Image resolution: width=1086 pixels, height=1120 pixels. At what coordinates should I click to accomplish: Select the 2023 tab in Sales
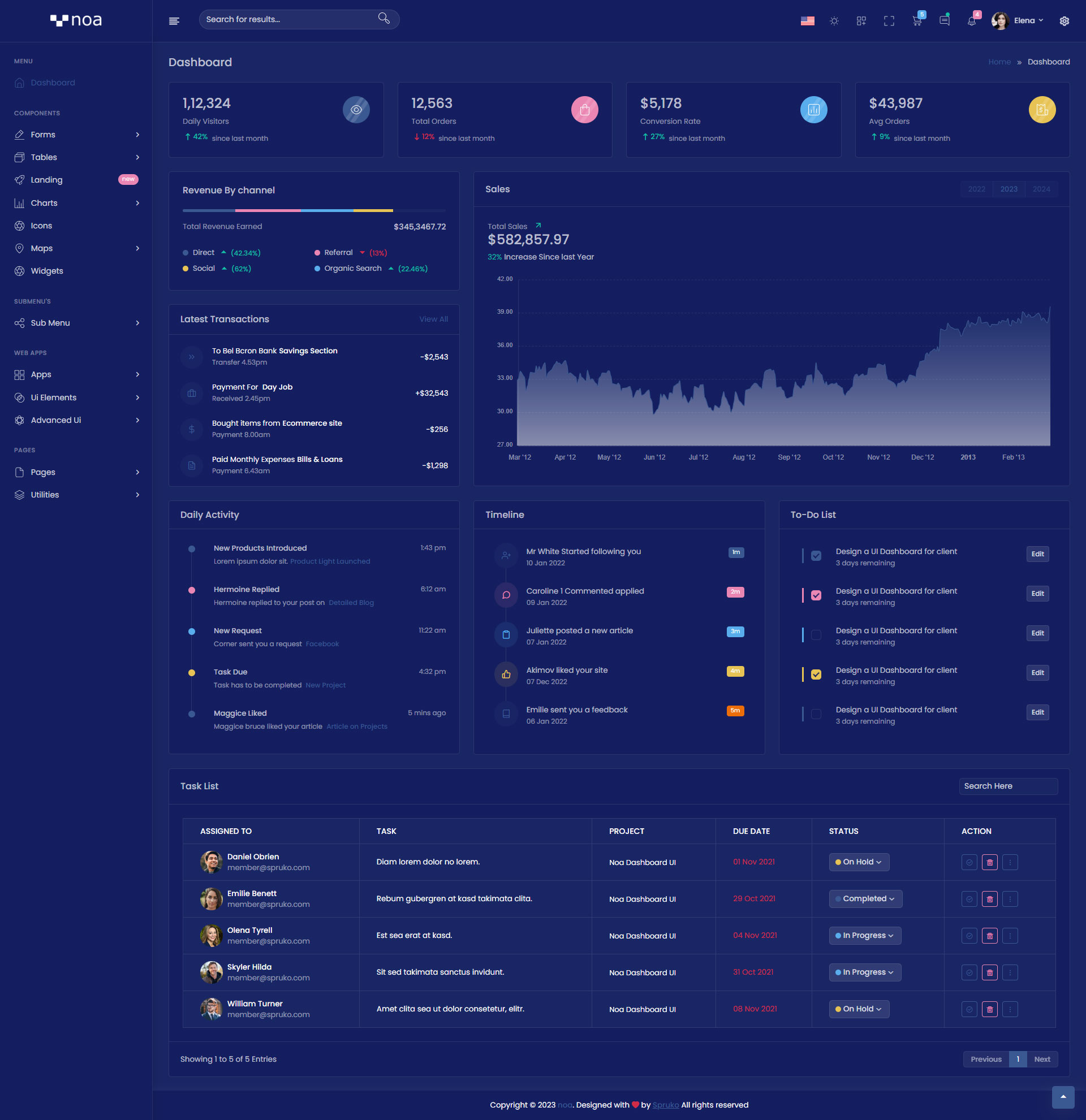(x=1009, y=189)
